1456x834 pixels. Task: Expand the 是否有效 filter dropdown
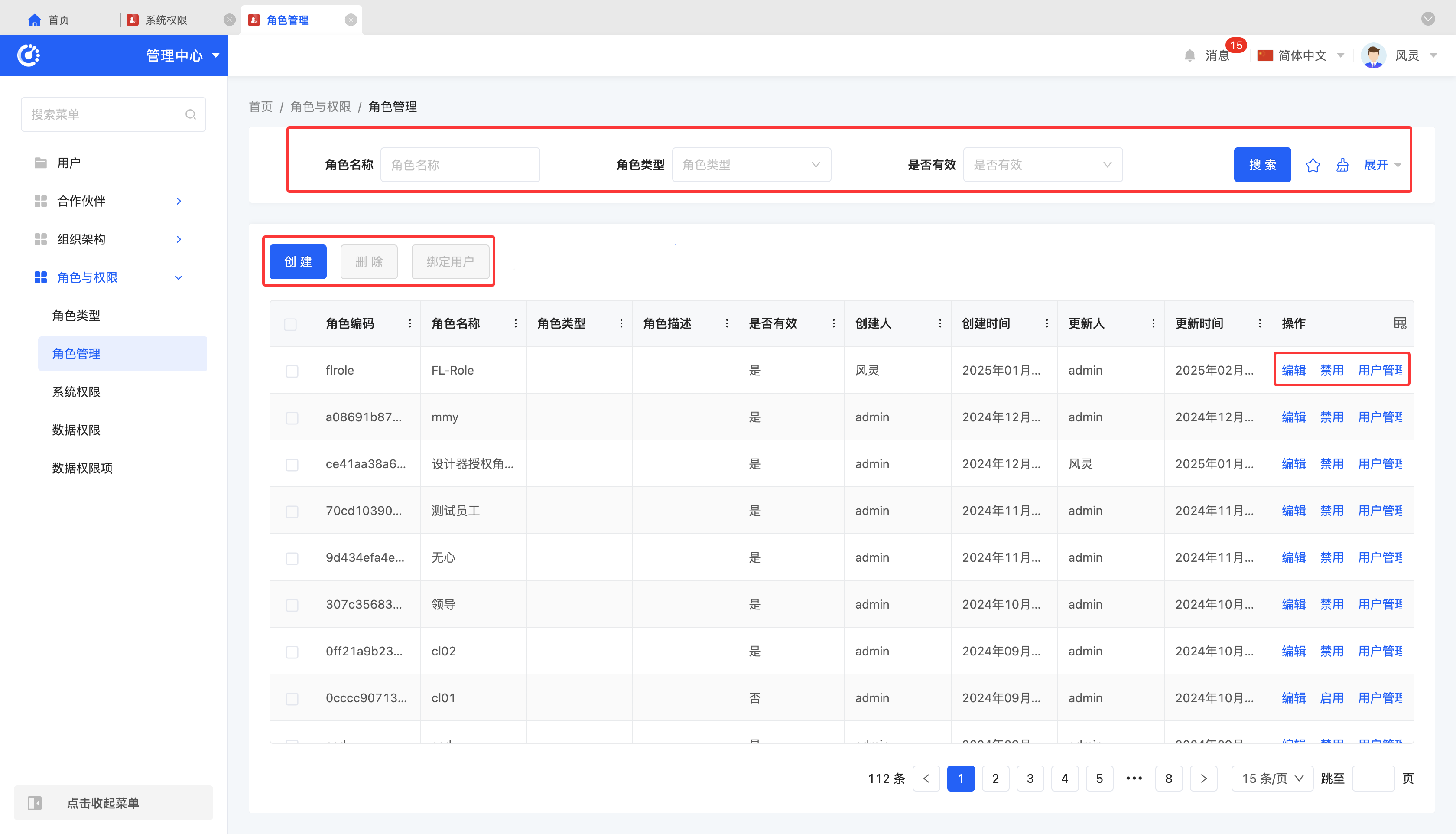[x=1042, y=165]
